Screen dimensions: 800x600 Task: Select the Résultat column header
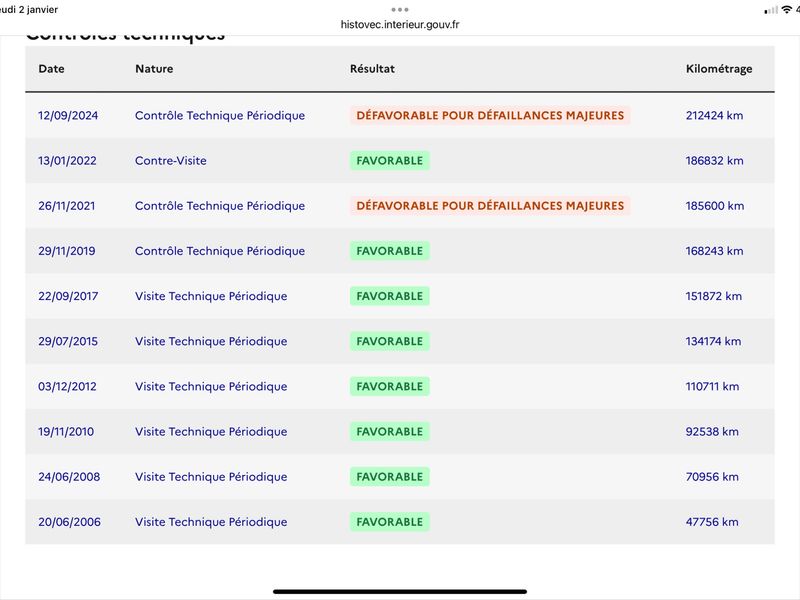372,69
